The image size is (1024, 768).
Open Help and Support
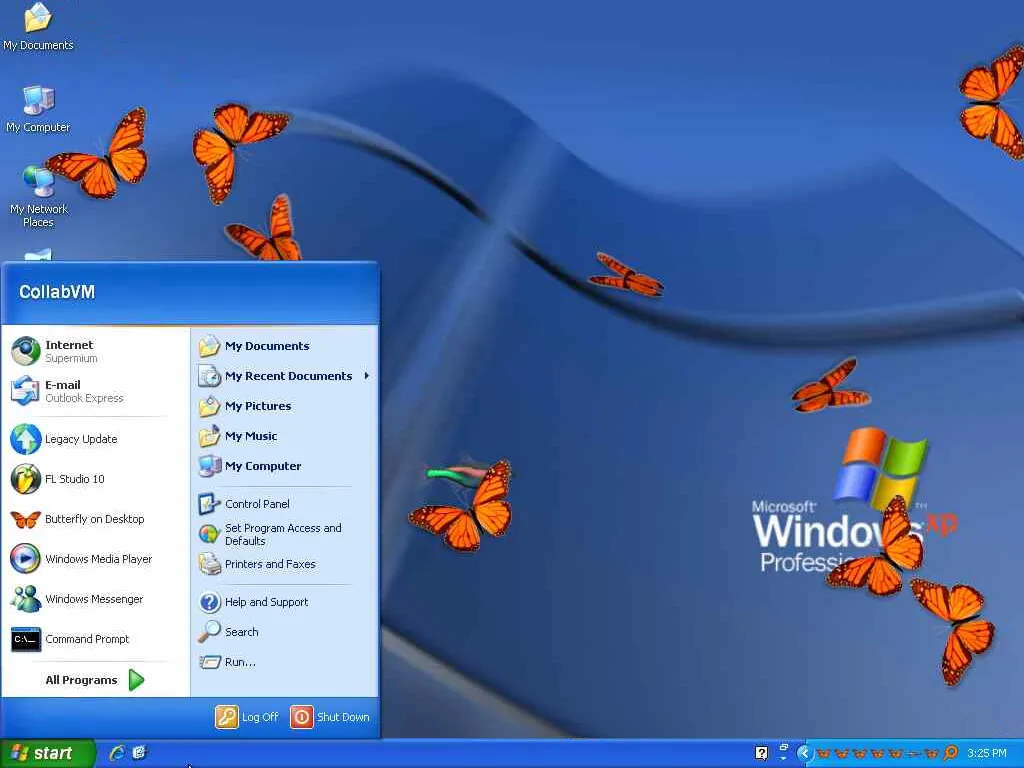285,602
